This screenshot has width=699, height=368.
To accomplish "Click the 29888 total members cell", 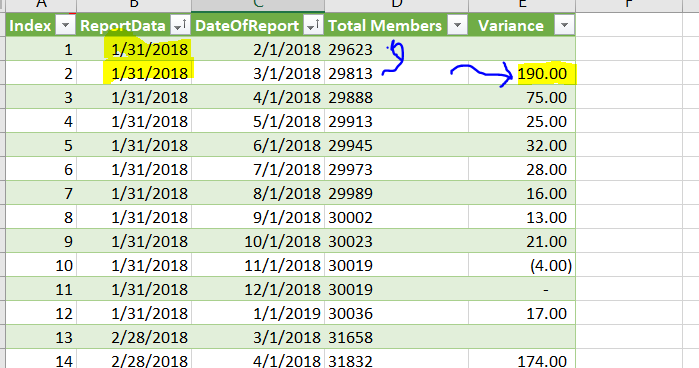I will pyautogui.click(x=396, y=97).
